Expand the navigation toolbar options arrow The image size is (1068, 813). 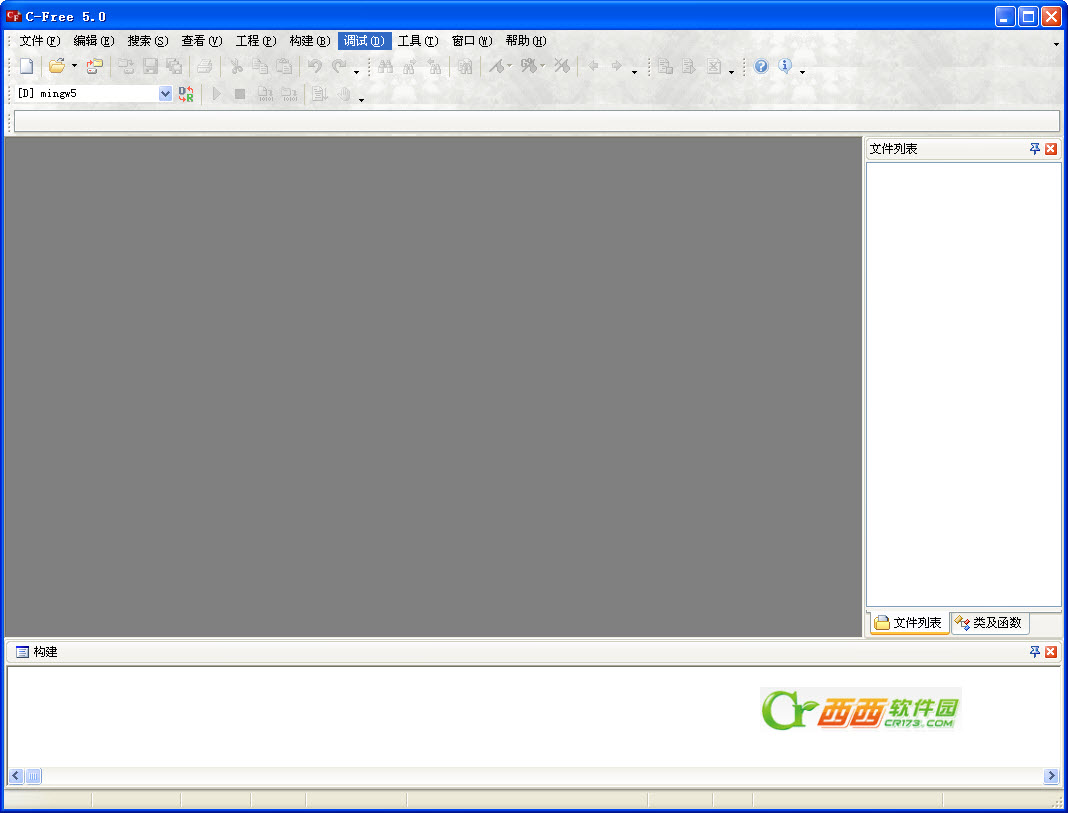pos(635,71)
